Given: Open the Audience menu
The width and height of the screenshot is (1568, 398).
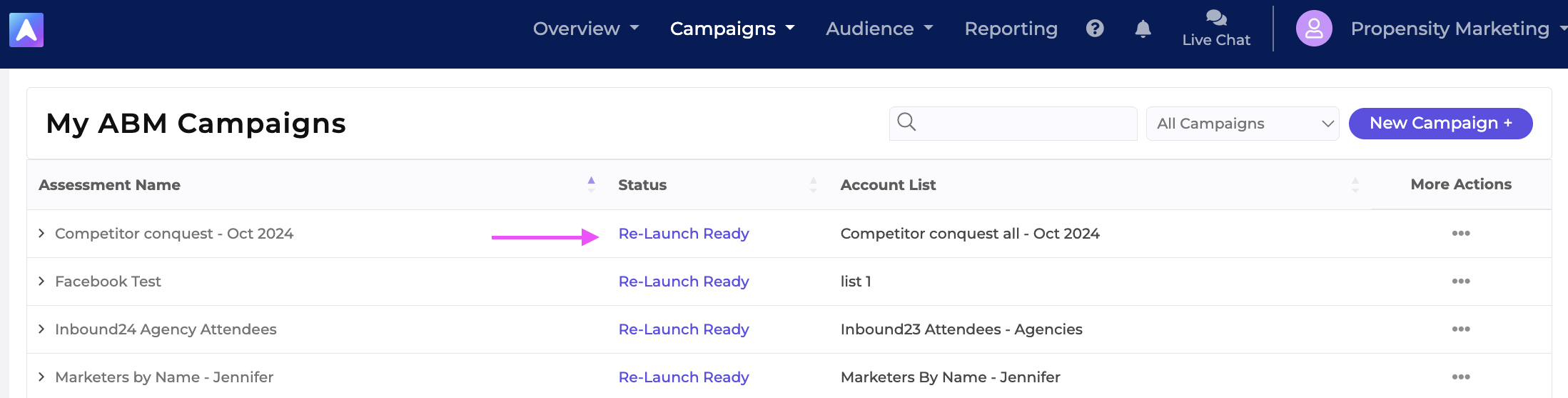Looking at the screenshot, I should pyautogui.click(x=879, y=29).
